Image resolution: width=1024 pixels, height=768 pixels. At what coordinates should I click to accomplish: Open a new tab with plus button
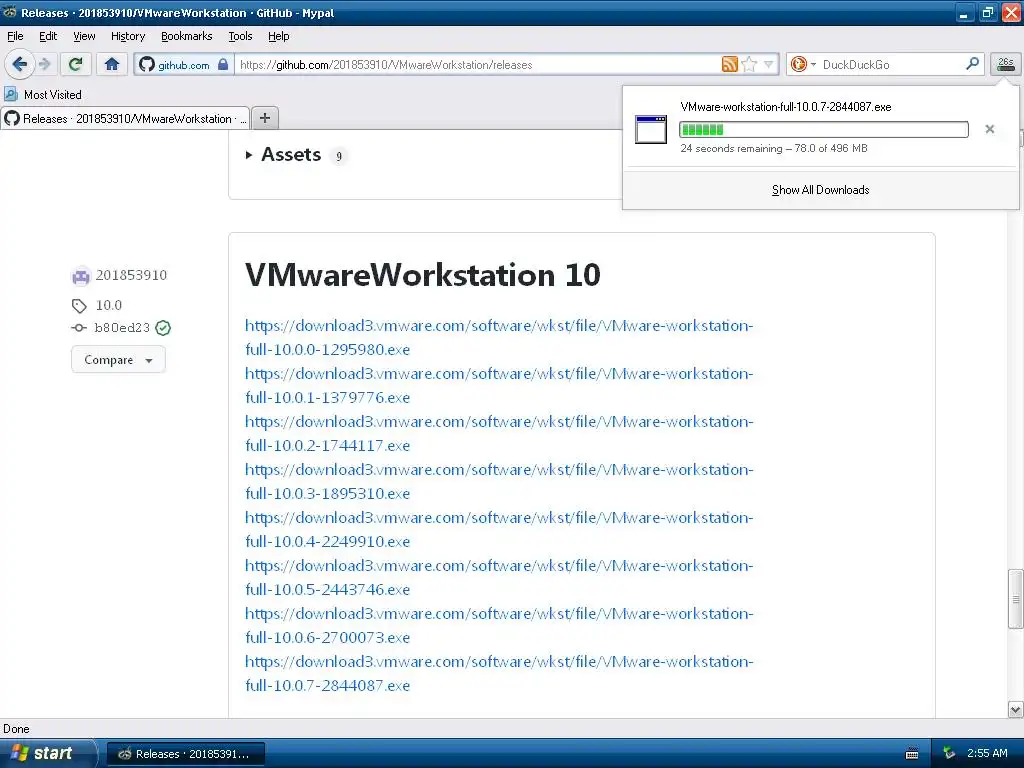coord(264,118)
